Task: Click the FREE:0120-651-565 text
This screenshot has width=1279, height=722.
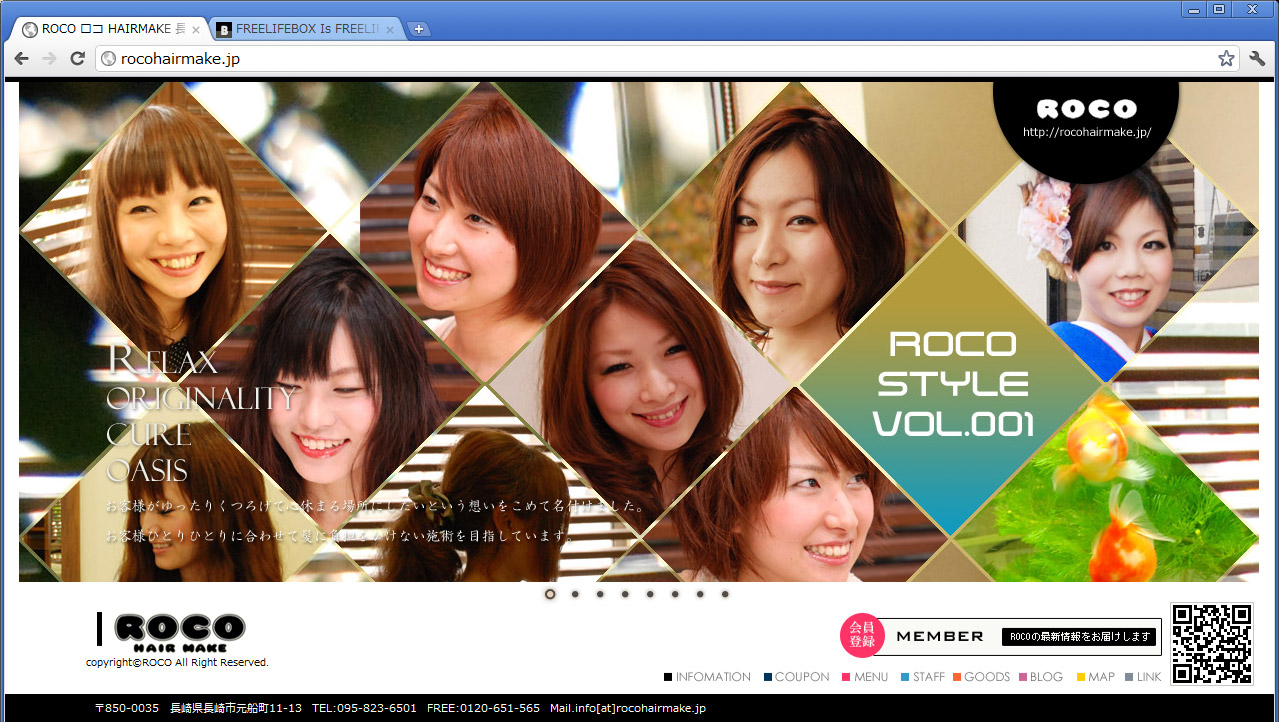Action: coord(483,708)
